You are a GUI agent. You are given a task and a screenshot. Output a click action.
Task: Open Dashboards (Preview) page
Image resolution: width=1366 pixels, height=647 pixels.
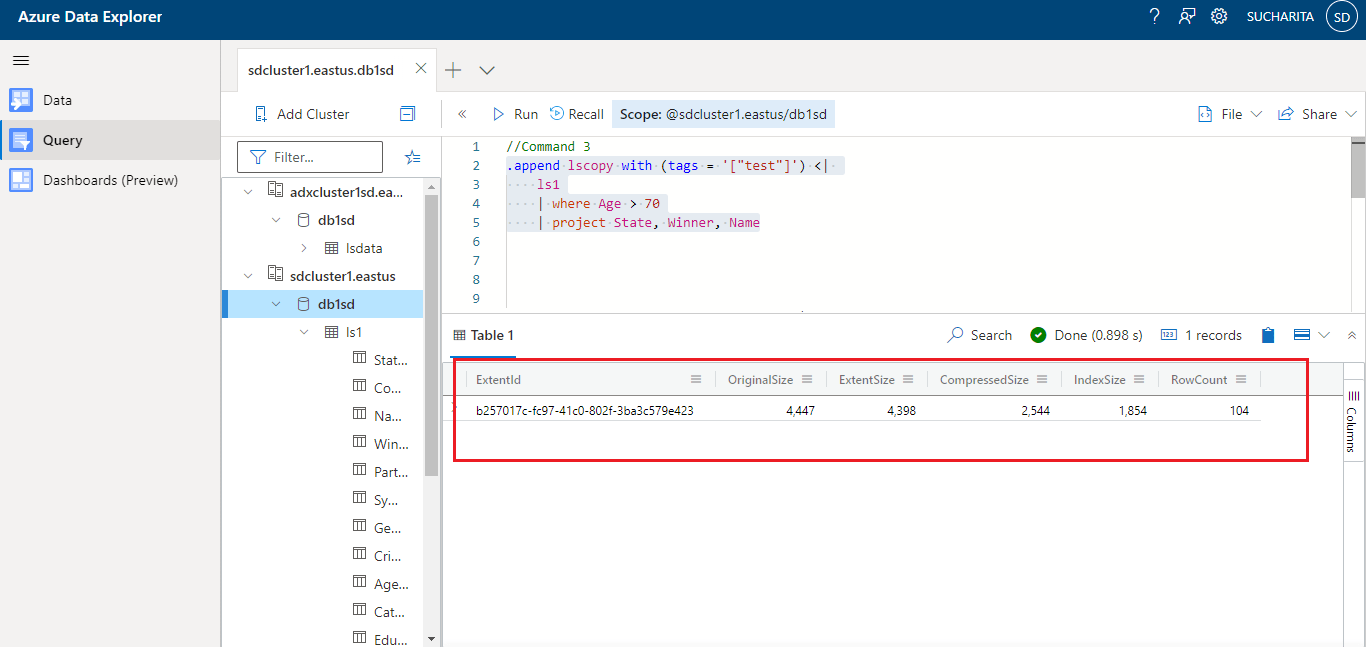click(110, 180)
